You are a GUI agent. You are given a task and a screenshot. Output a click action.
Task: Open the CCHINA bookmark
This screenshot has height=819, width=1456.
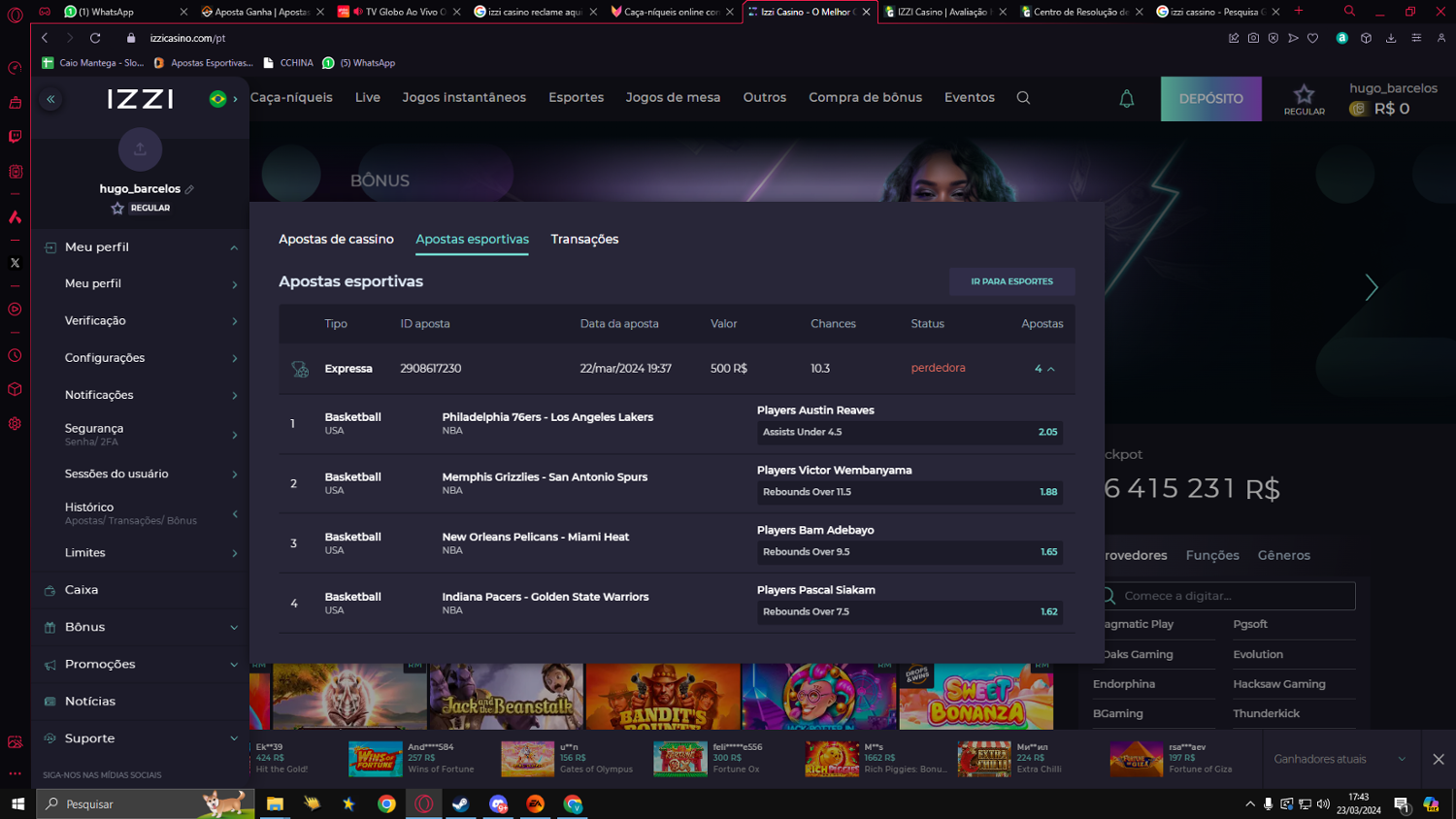[x=288, y=63]
